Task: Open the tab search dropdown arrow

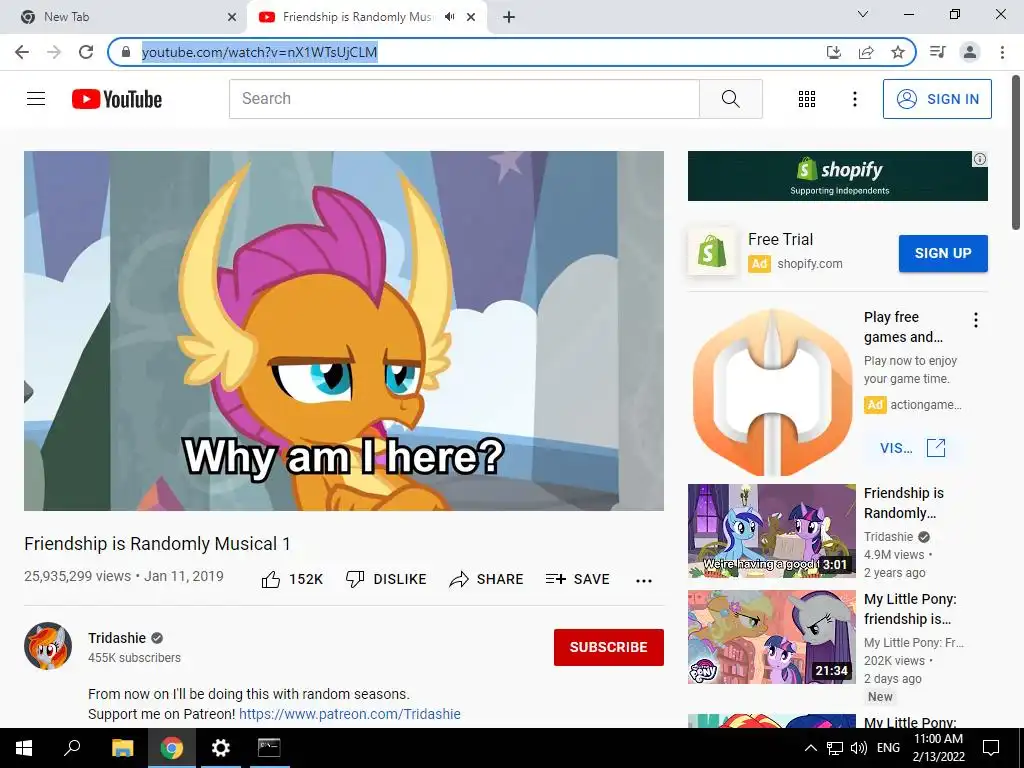Action: click(863, 14)
